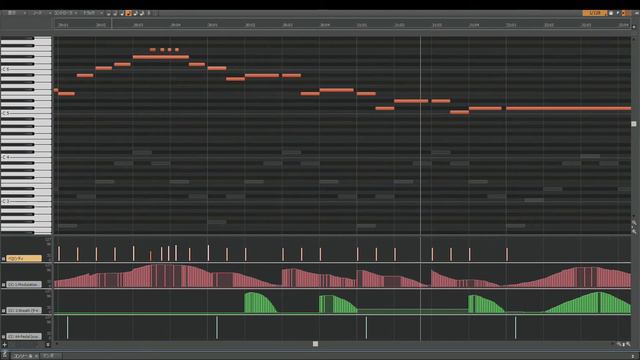
Task: Open the fourth toolbar dropdown menu
Action: pos(93,13)
